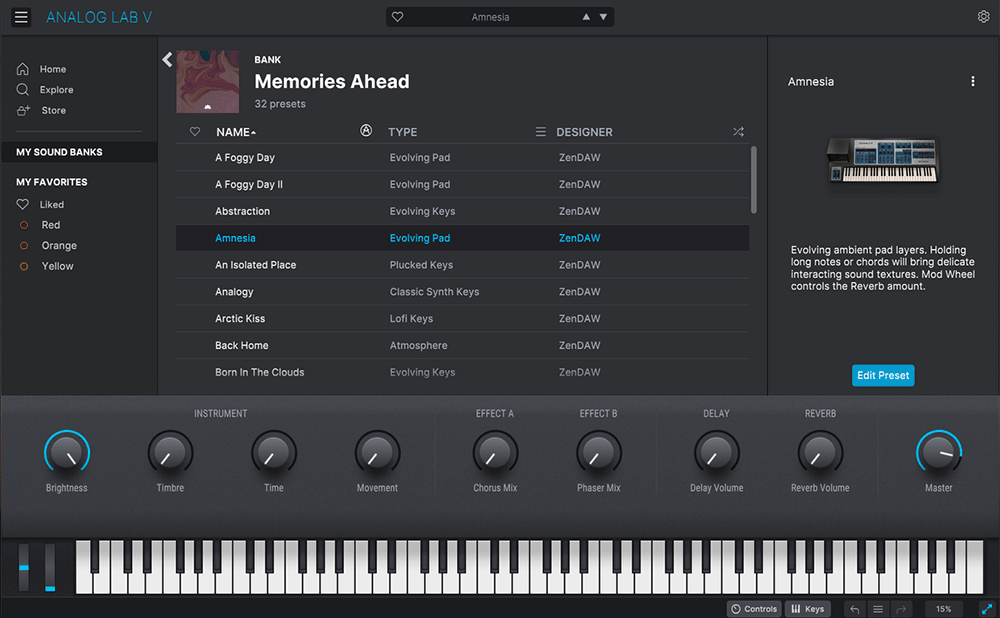Click the 15% CPU meter

coord(944,609)
